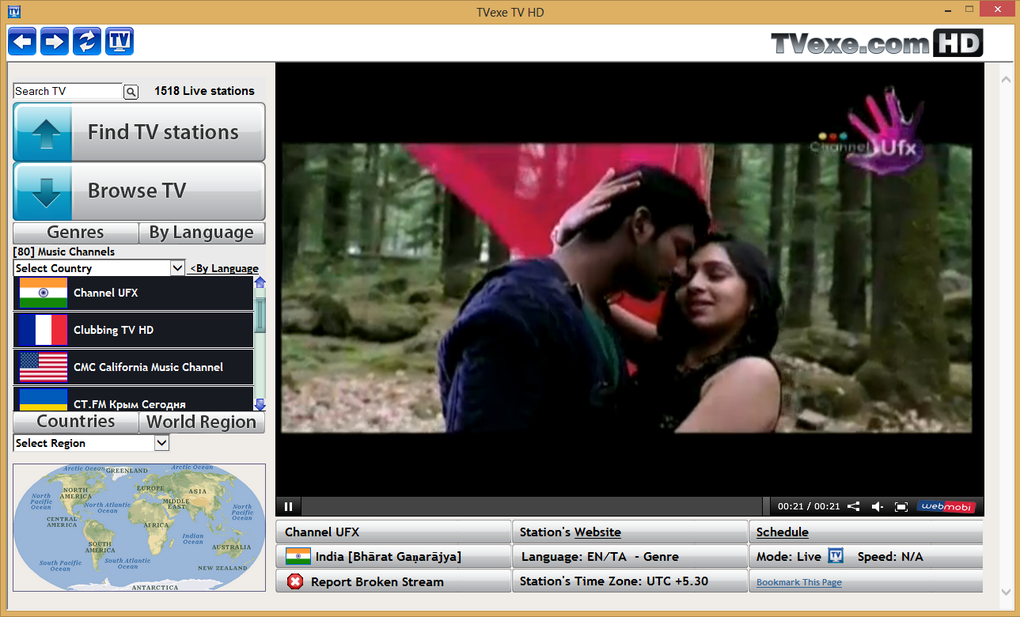
Task: Click the 1518 Live stations text
Action: pos(204,91)
